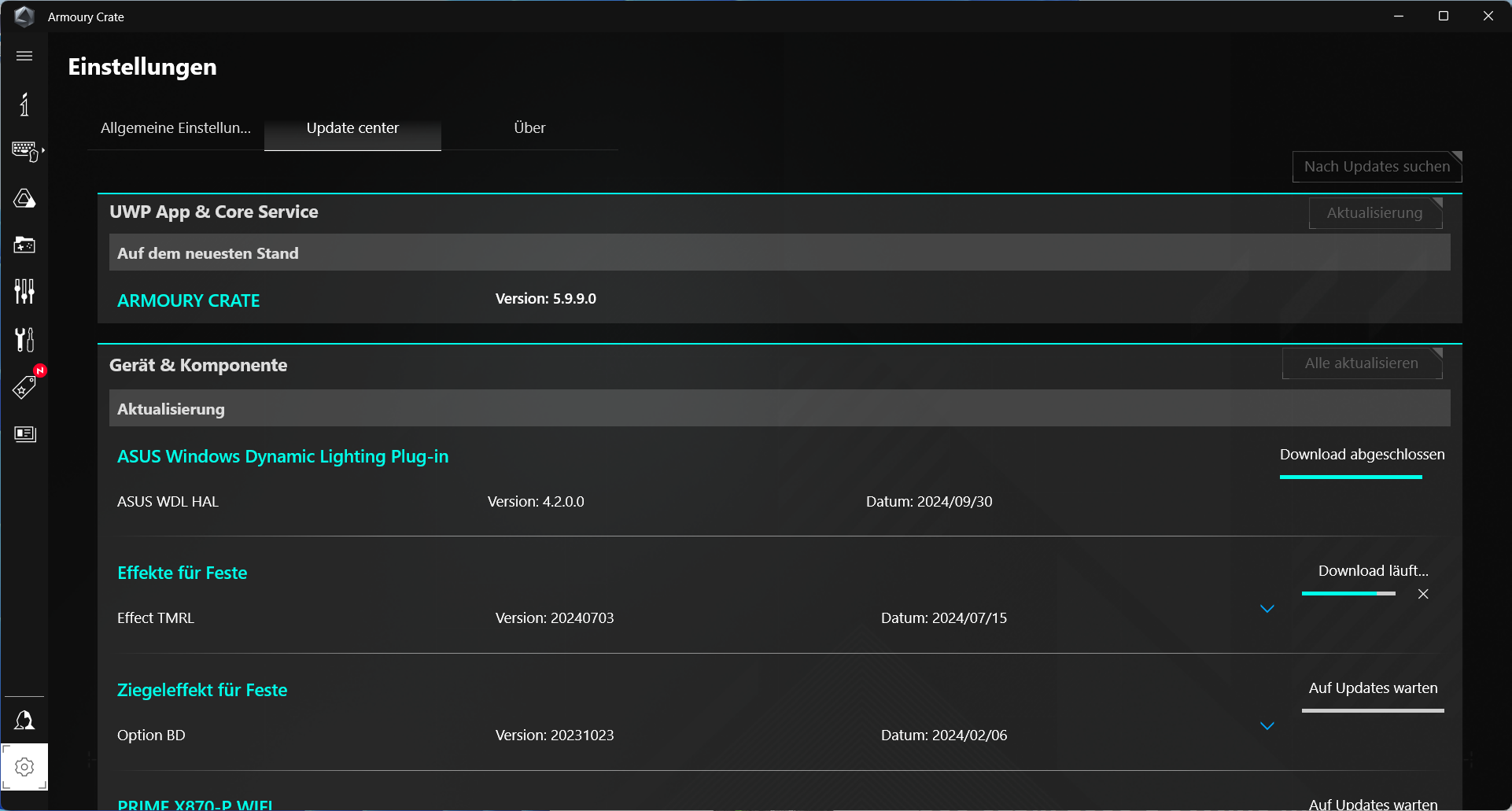Click Version: 20231023 text
This screenshot has width=1512, height=811.
tap(555, 735)
